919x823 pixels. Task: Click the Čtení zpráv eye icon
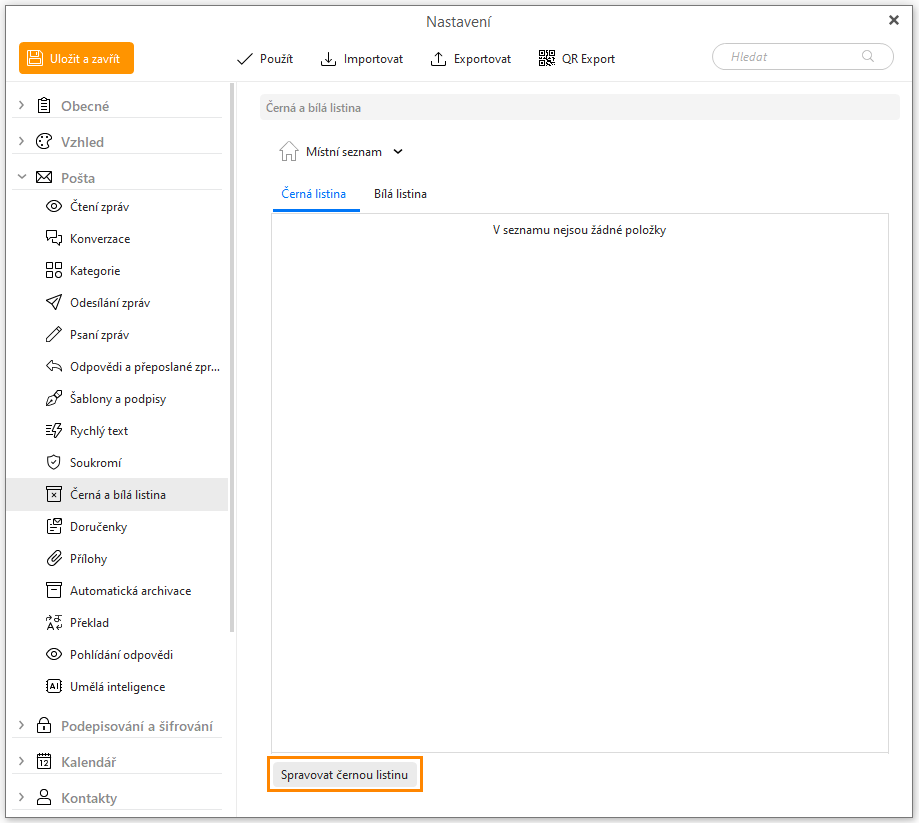pos(54,206)
